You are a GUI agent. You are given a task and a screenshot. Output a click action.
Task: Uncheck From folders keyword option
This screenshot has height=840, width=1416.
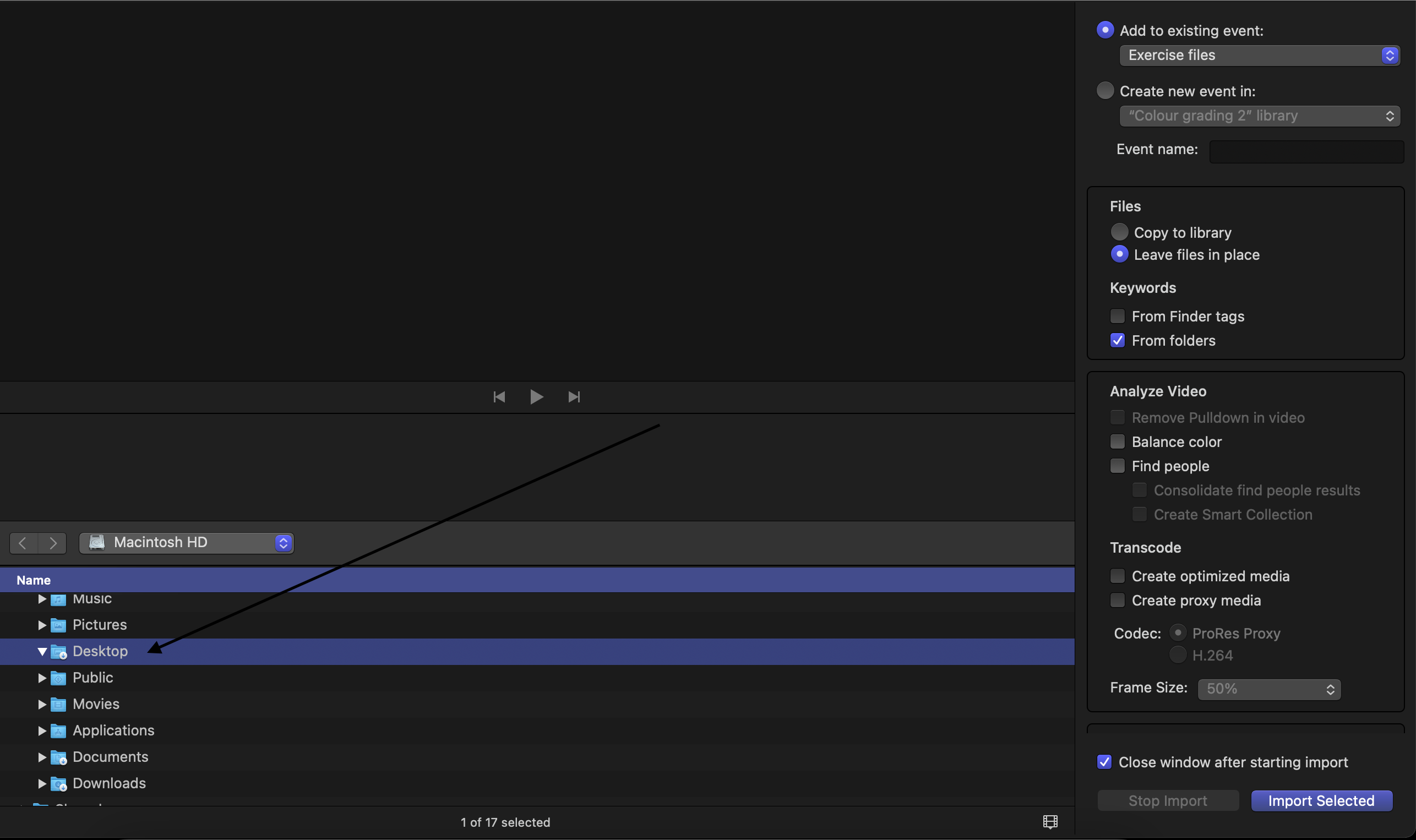click(1117, 340)
